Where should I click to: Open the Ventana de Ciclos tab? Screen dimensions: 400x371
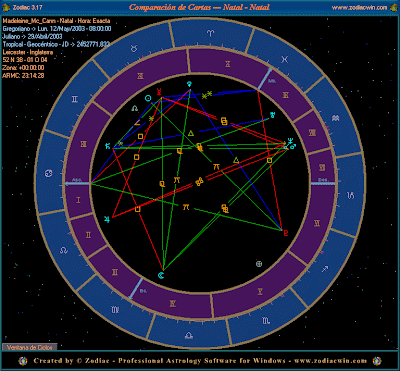(x=29, y=347)
